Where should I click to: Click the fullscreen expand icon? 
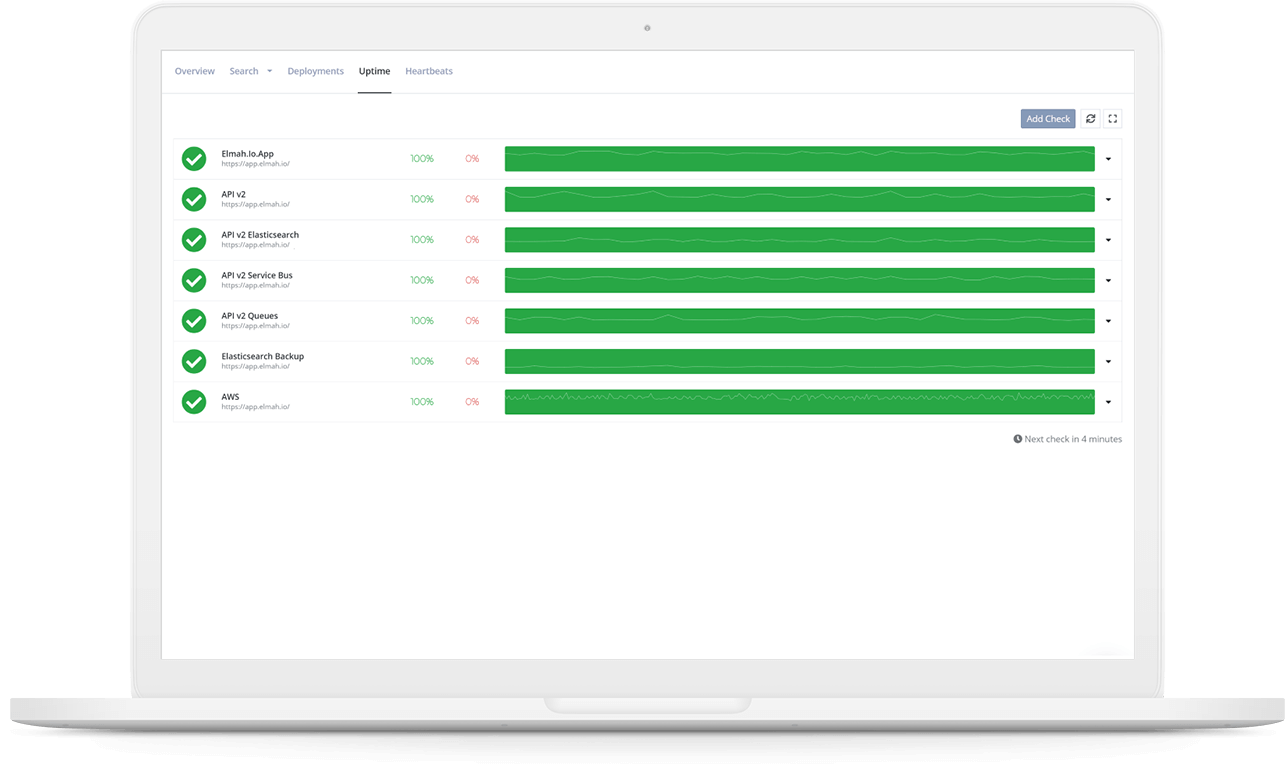click(x=1113, y=118)
